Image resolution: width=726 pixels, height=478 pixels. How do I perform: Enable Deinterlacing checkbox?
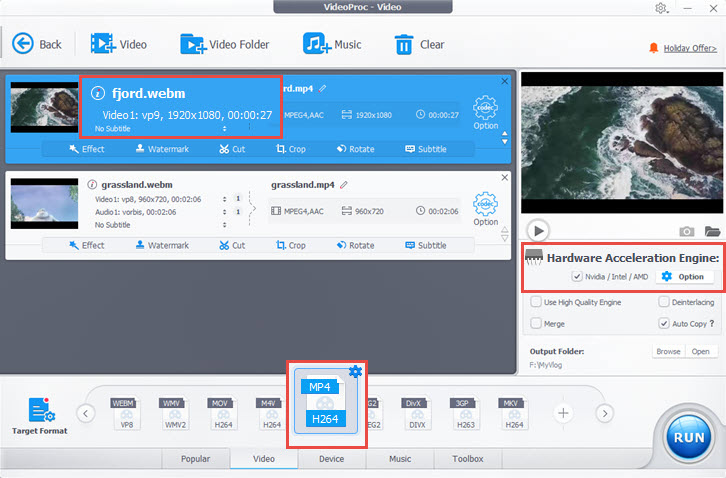coord(663,302)
